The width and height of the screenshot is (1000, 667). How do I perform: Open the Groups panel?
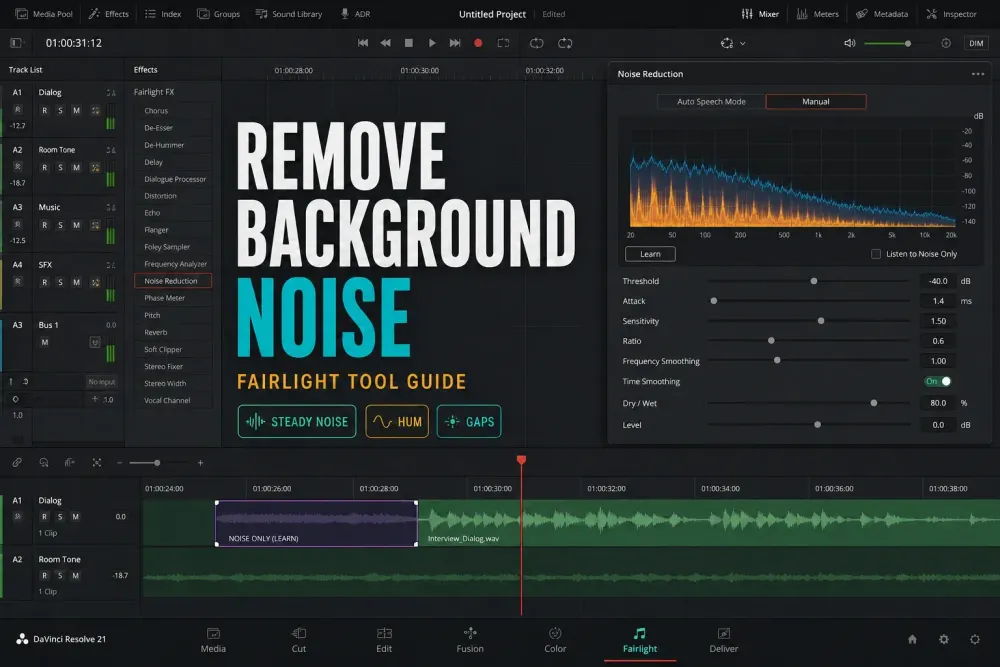pyautogui.click(x=219, y=13)
